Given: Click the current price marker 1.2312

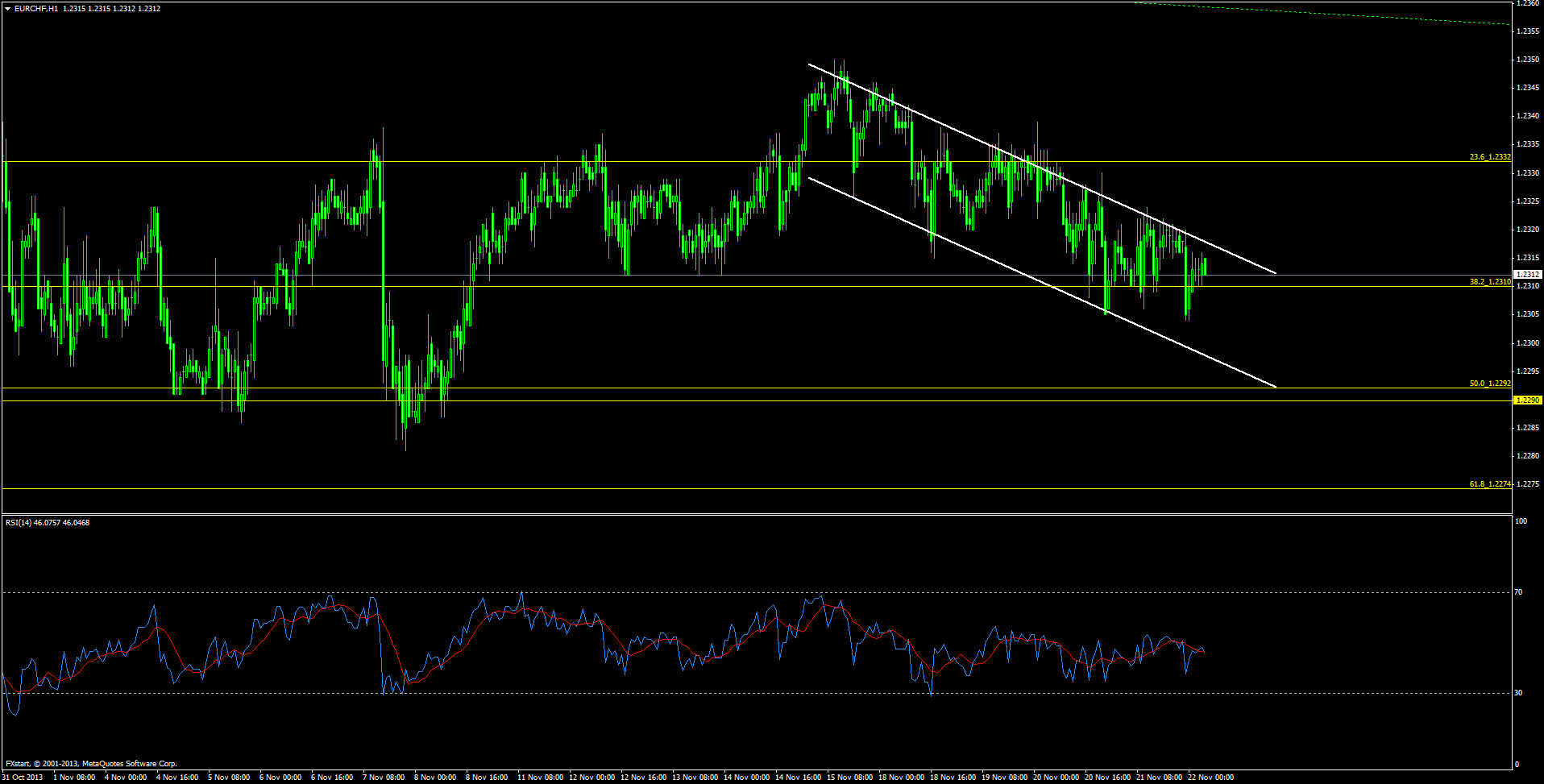Looking at the screenshot, I should tap(1528, 275).
